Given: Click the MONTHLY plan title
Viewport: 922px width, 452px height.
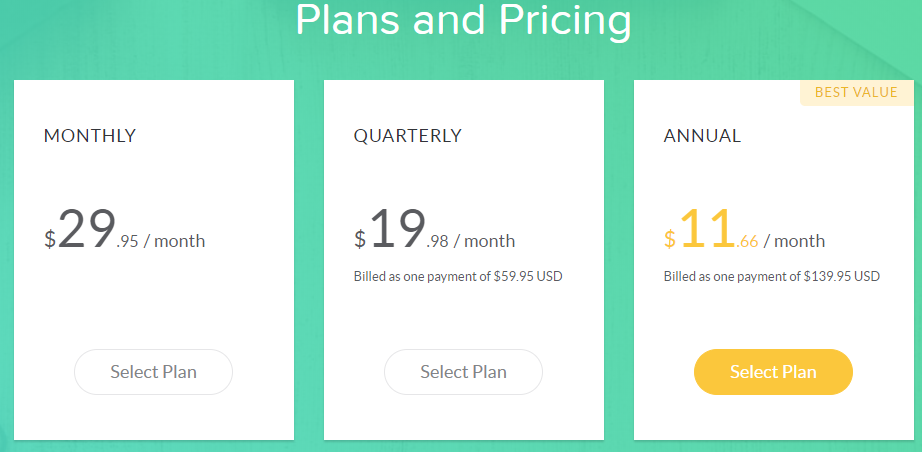Looking at the screenshot, I should pyautogui.click(x=90, y=136).
